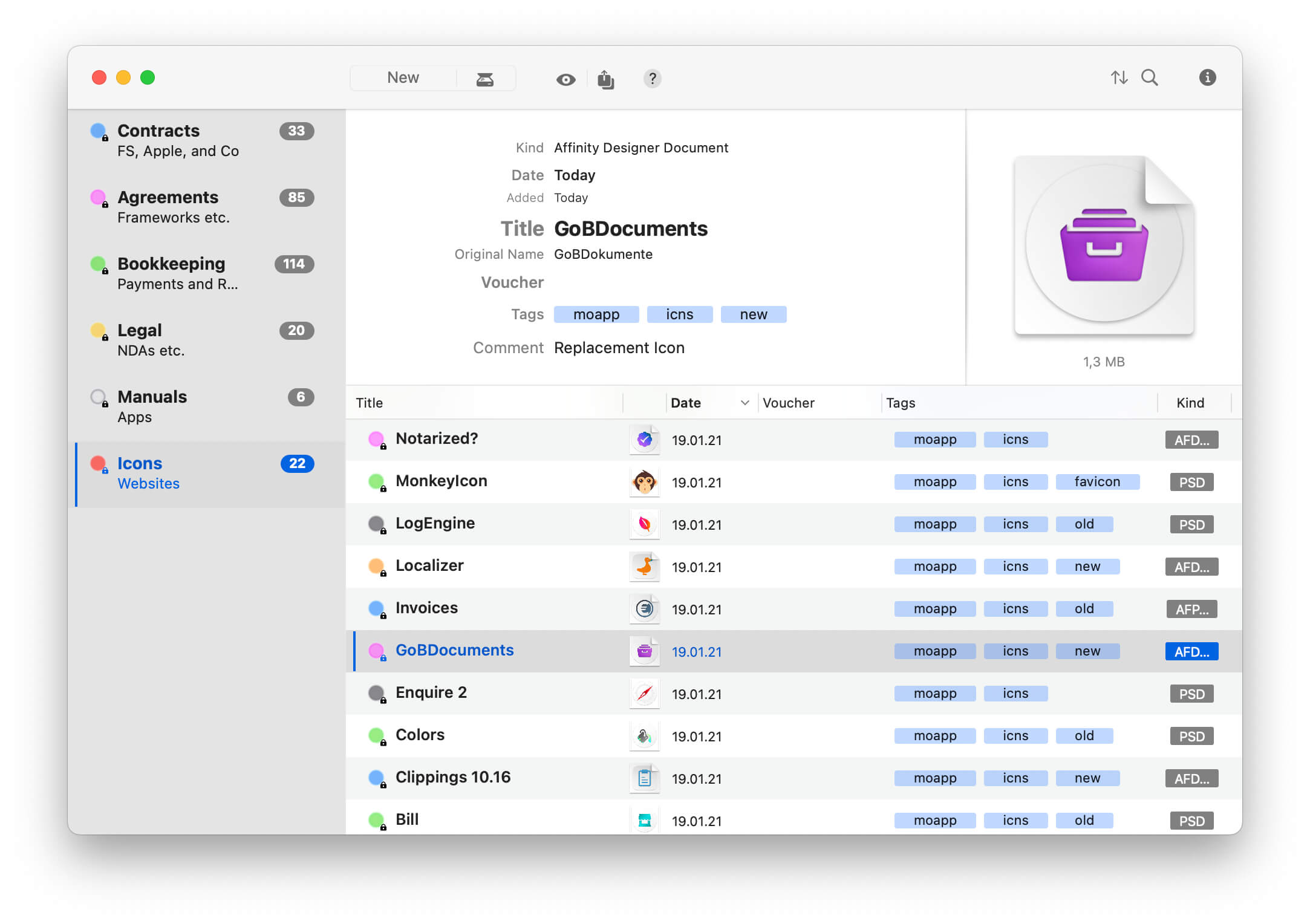This screenshot has height=924, width=1310.
Task: Click the pink color dot of Notarized?
Action: [376, 439]
